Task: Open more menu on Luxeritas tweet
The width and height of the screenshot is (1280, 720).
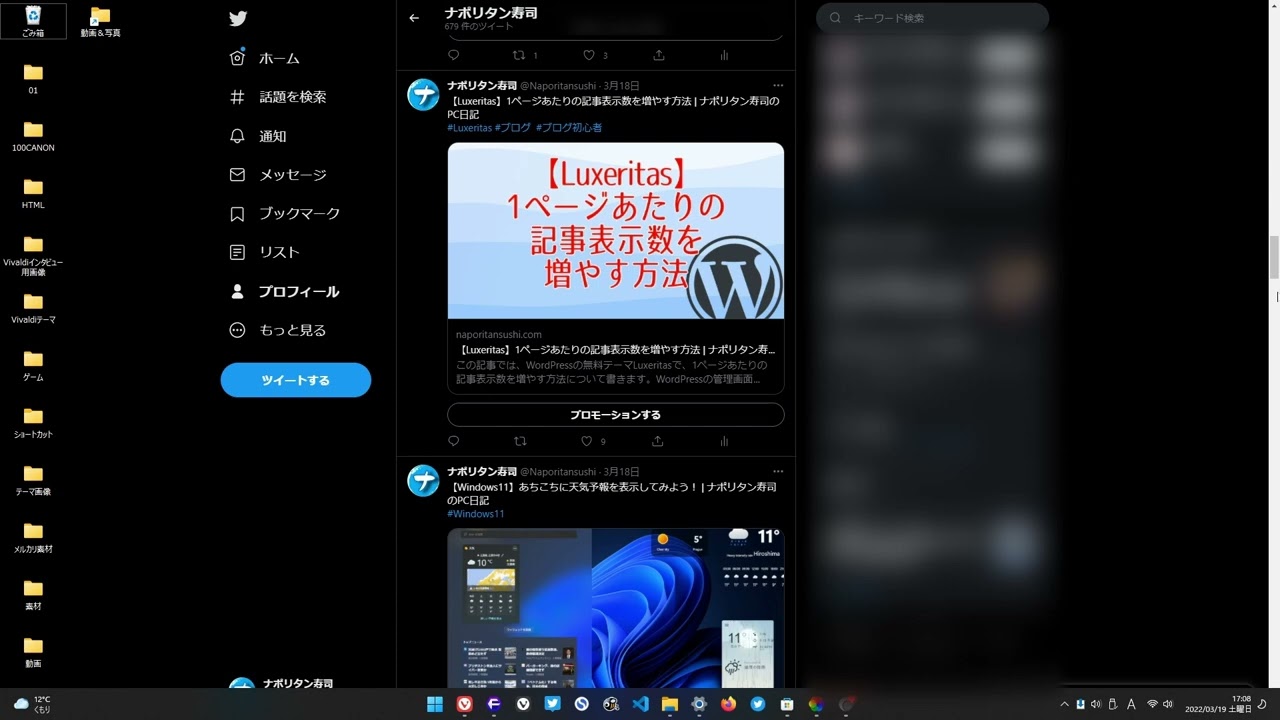Action: coord(778,86)
